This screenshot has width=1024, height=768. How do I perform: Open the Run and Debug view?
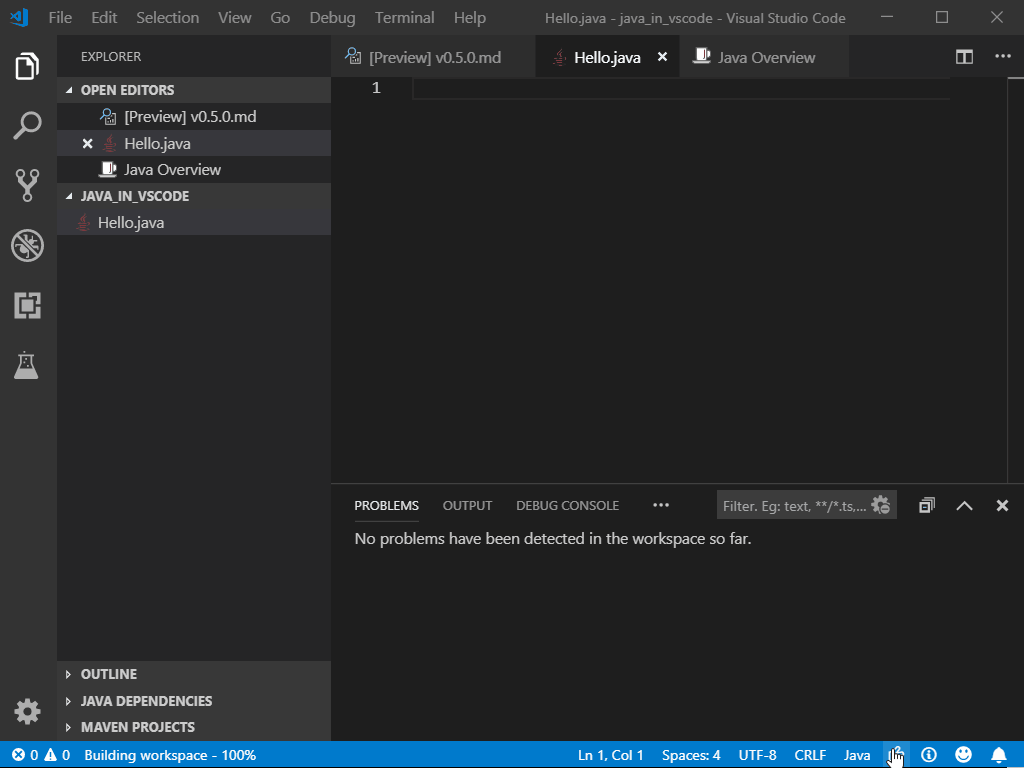click(27, 245)
